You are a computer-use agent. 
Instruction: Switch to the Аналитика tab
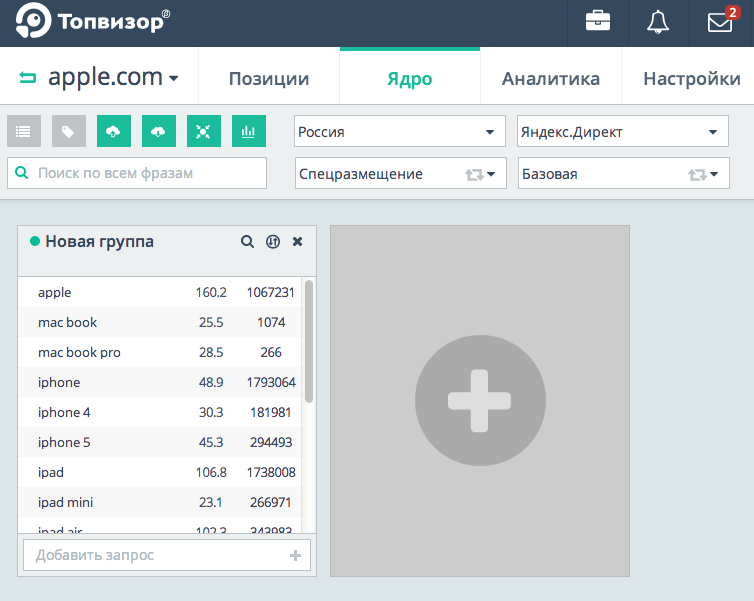pos(551,79)
